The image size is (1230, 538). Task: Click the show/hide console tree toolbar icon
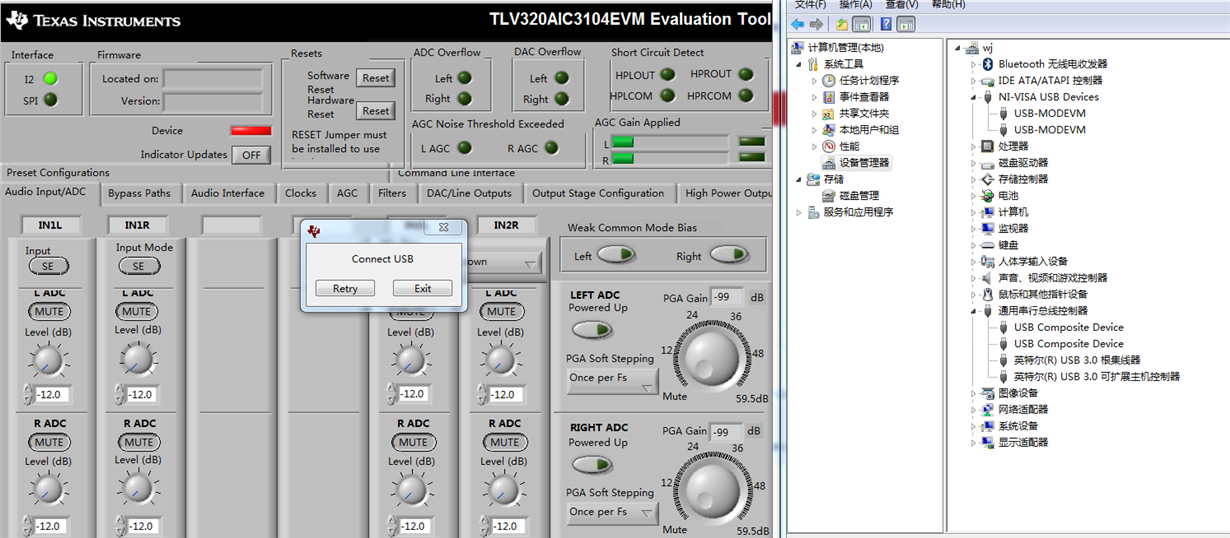(861, 24)
